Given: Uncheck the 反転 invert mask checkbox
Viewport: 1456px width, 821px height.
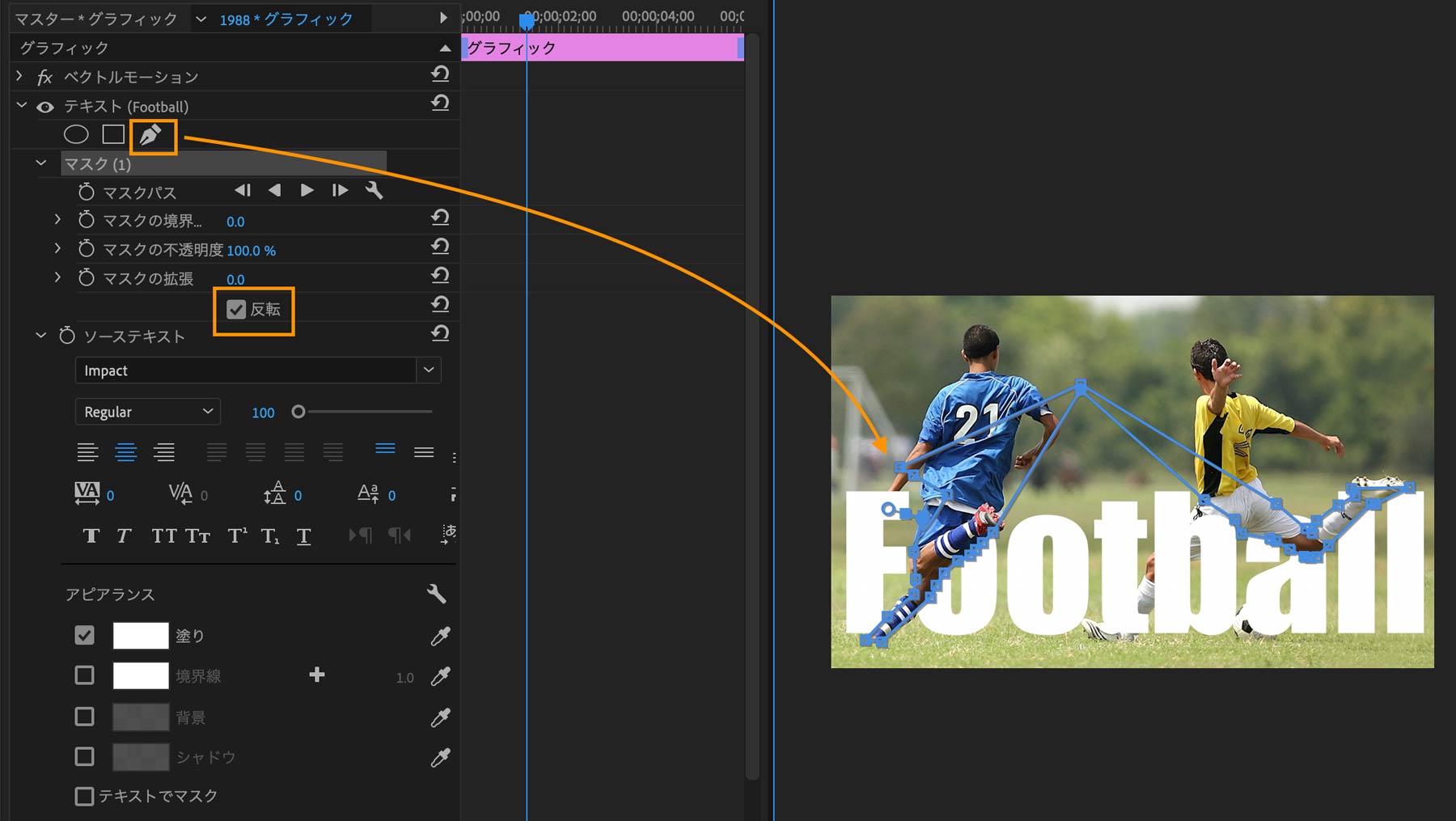Looking at the screenshot, I should 236,309.
